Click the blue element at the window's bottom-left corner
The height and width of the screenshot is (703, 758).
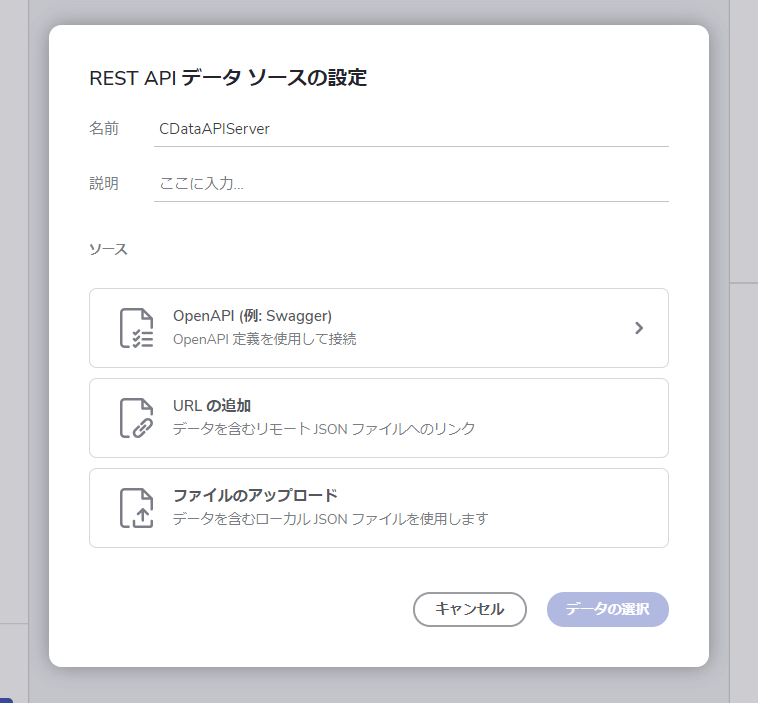[5, 699]
